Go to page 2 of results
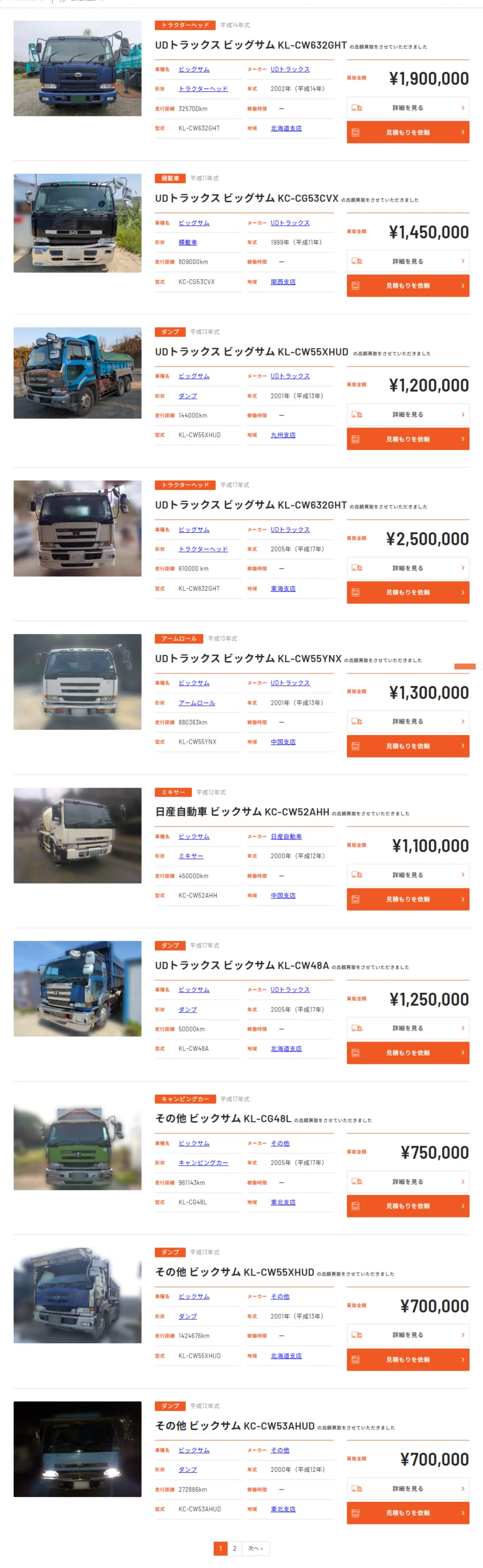Viewport: 483px width, 1568px height. (234, 1549)
